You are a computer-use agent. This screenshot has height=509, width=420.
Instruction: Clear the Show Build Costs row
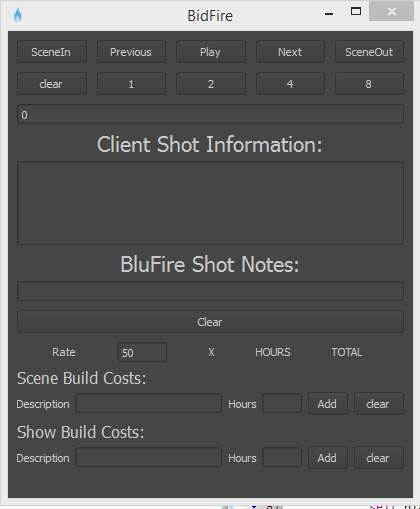(379, 458)
